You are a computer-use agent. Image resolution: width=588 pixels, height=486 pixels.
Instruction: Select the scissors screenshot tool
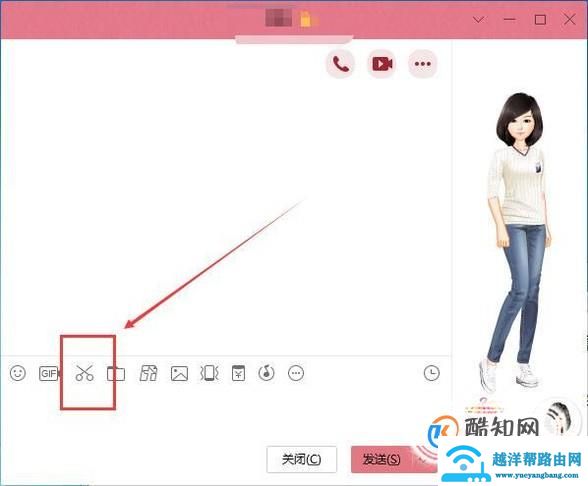[x=84, y=373]
